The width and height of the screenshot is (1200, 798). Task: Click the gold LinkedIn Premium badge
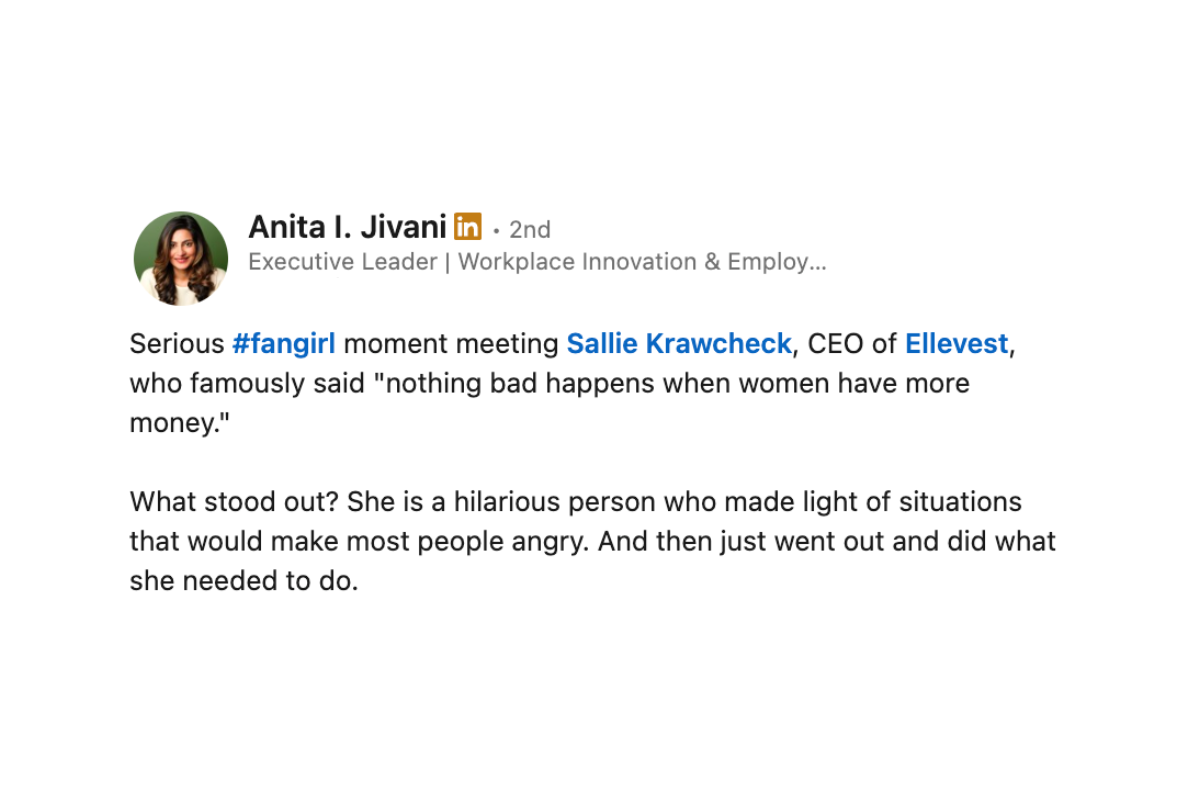click(x=467, y=226)
